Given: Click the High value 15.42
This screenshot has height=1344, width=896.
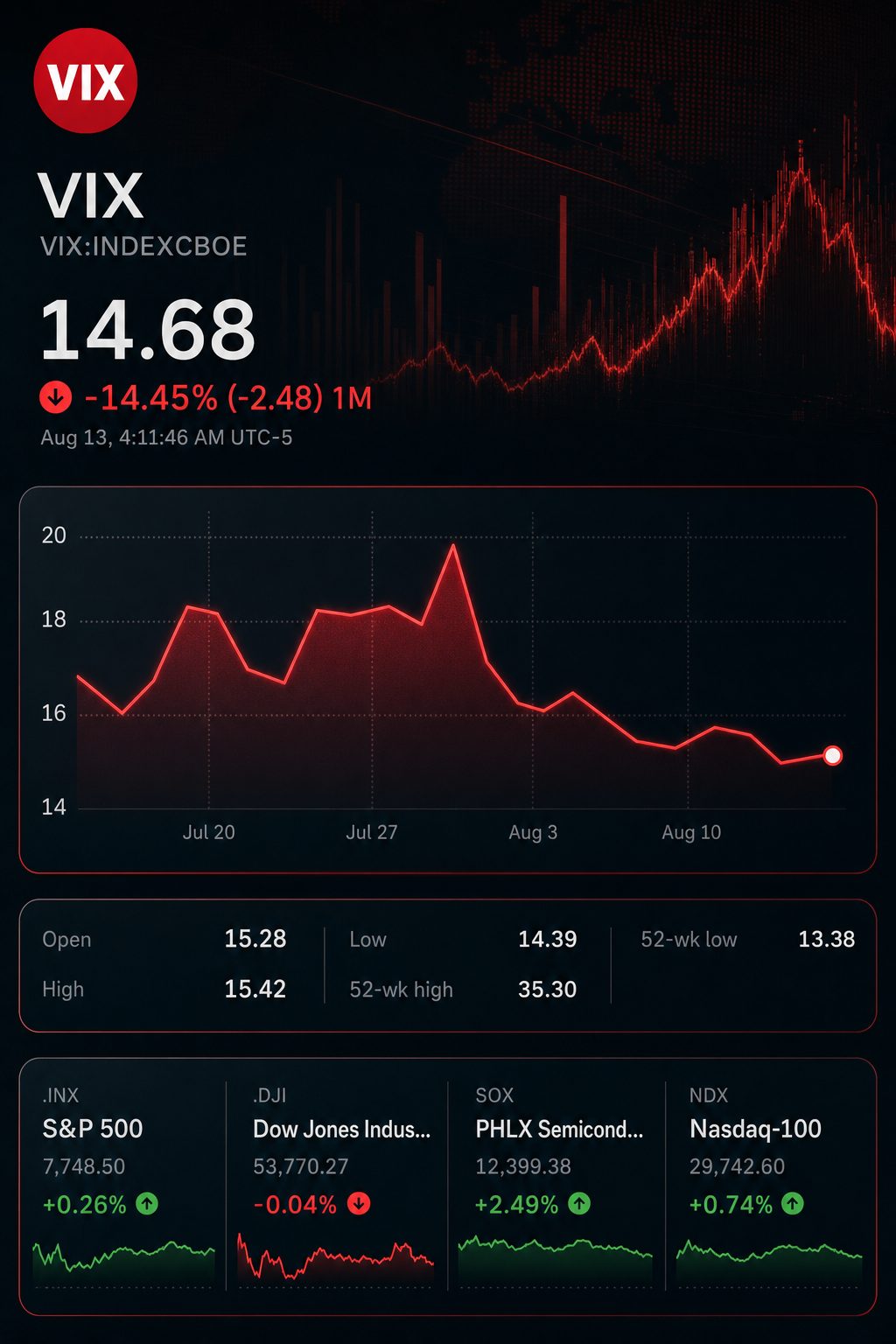Looking at the screenshot, I should [x=255, y=989].
